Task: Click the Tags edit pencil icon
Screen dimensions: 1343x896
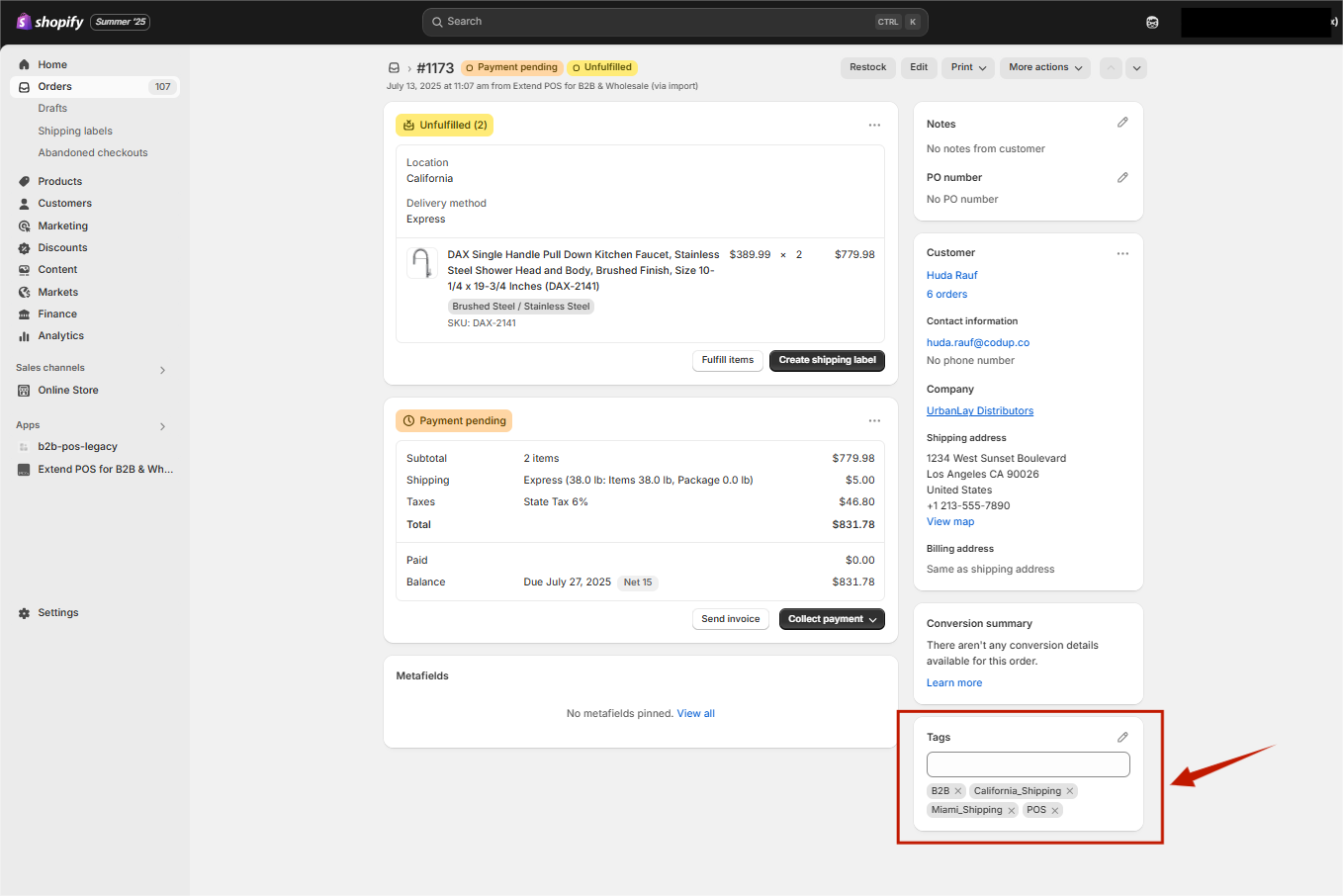Action: point(1122,738)
